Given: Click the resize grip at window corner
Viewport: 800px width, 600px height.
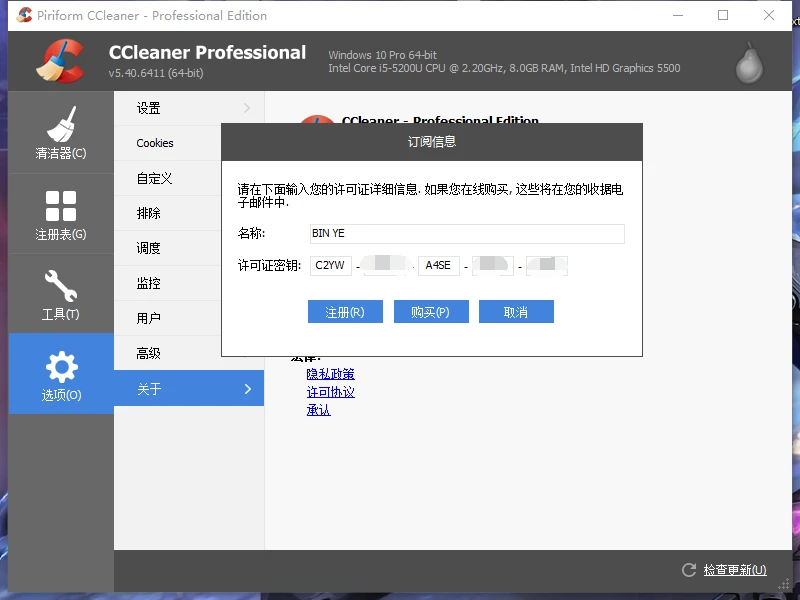Looking at the screenshot, I should 784,585.
